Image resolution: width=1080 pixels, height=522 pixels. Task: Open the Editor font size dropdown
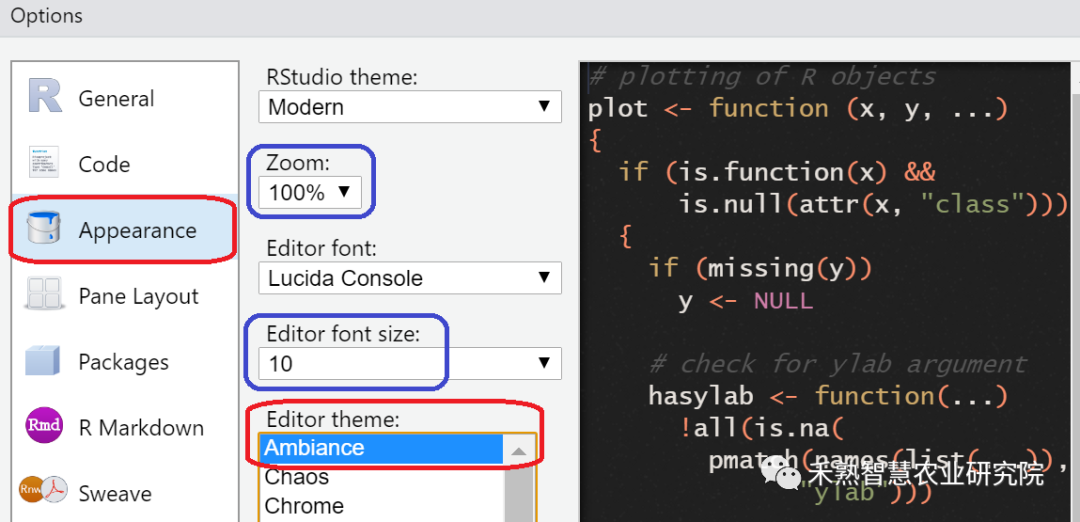click(409, 363)
